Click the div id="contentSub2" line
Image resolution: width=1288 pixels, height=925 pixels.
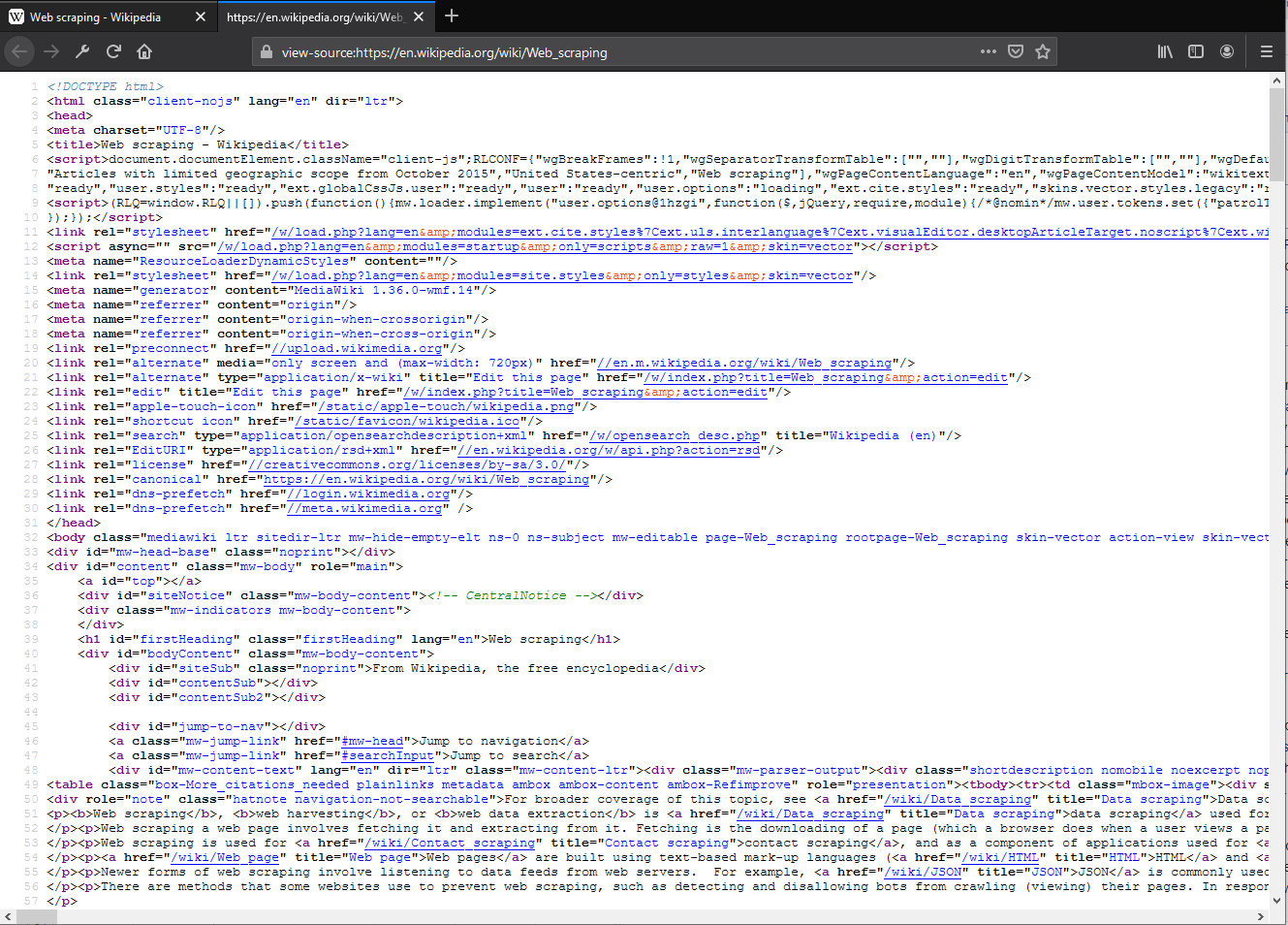pos(217,697)
